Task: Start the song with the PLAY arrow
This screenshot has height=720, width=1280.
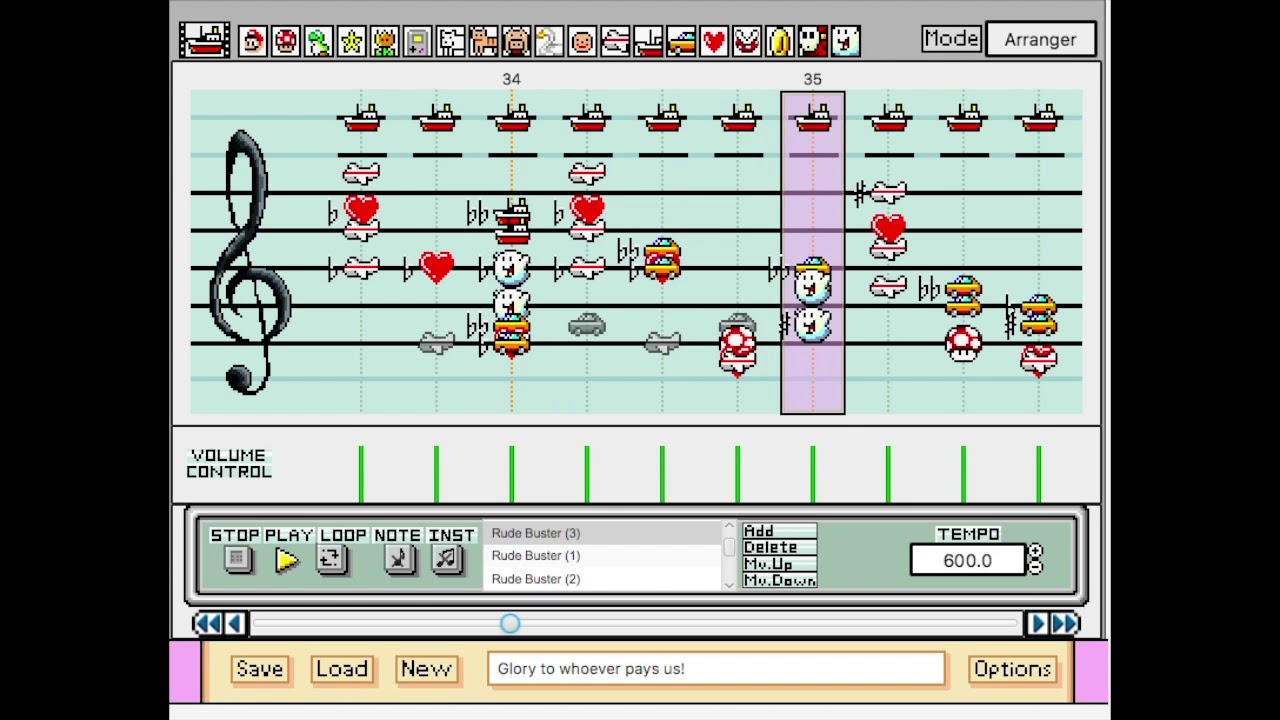Action: [x=287, y=560]
